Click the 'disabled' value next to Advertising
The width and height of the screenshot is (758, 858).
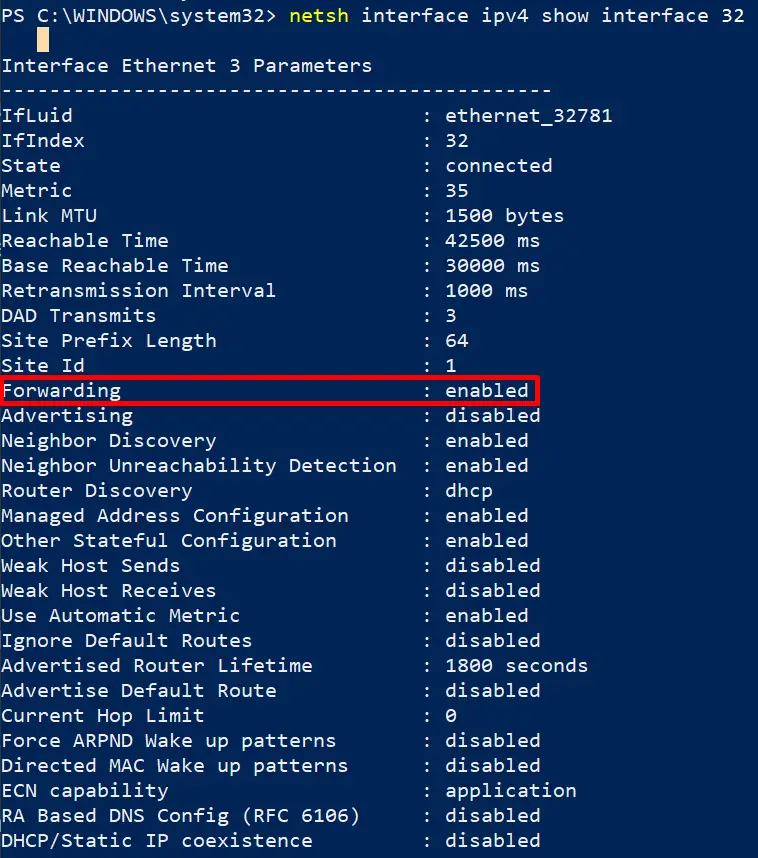(x=492, y=416)
